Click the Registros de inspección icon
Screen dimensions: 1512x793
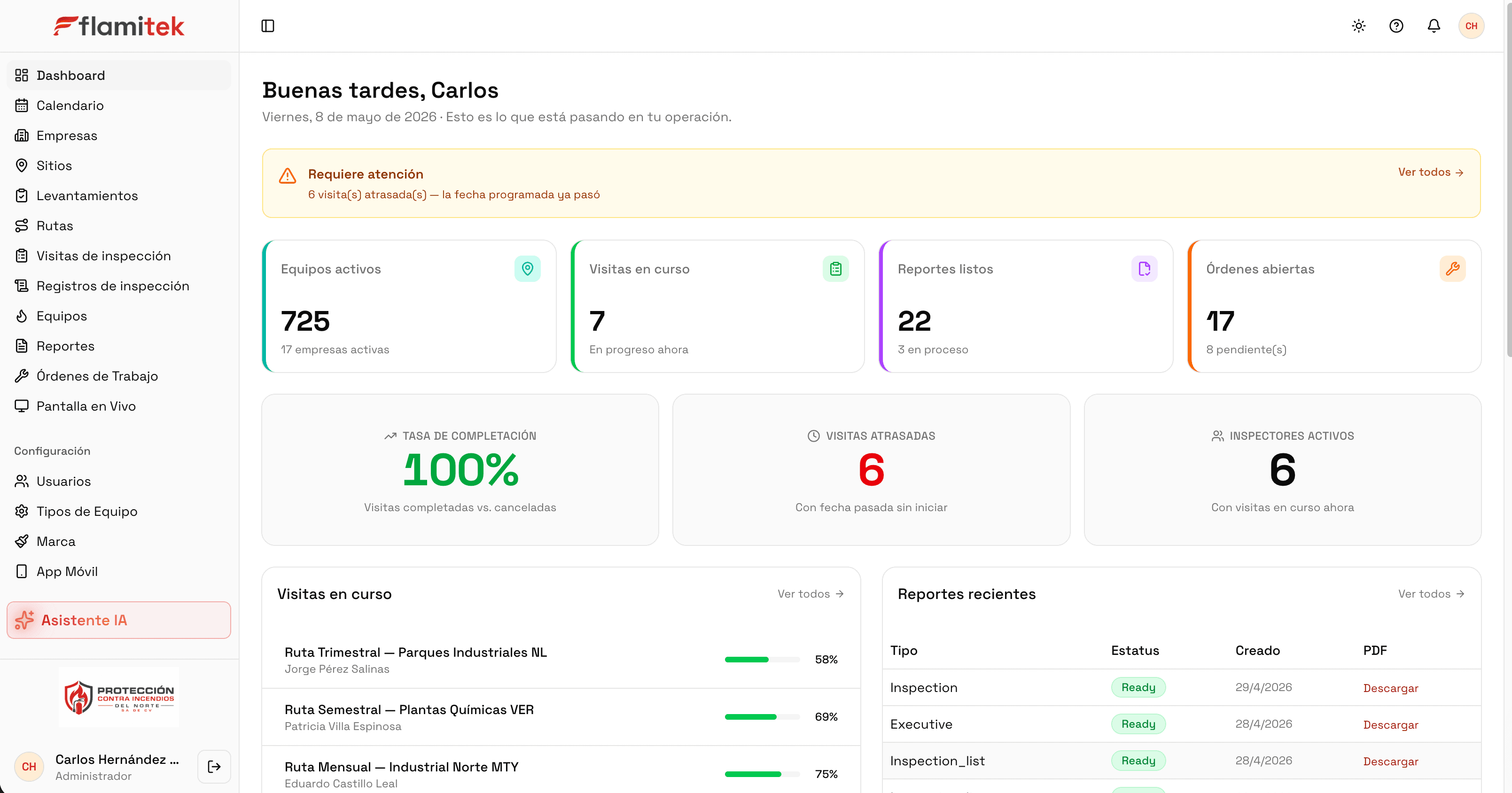click(x=22, y=286)
